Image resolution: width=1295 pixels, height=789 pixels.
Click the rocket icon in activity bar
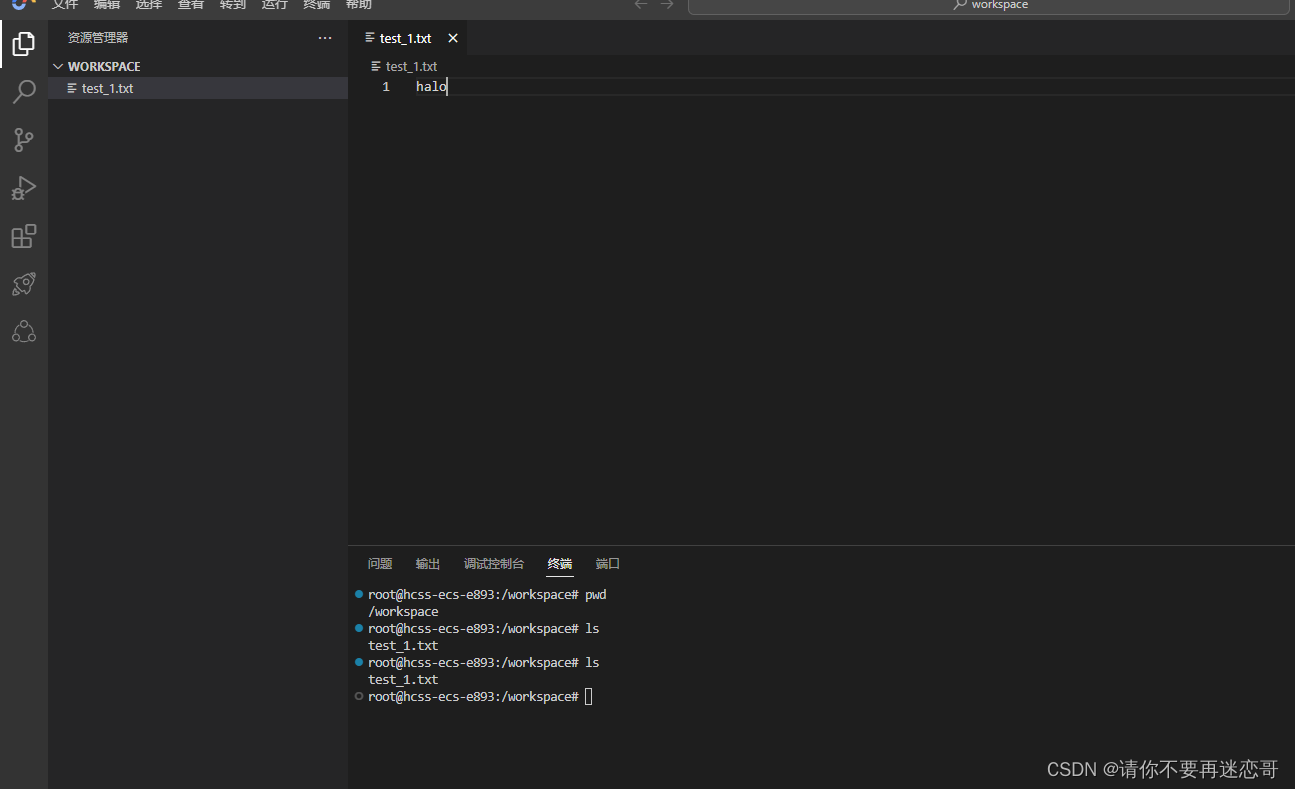pyautogui.click(x=24, y=284)
